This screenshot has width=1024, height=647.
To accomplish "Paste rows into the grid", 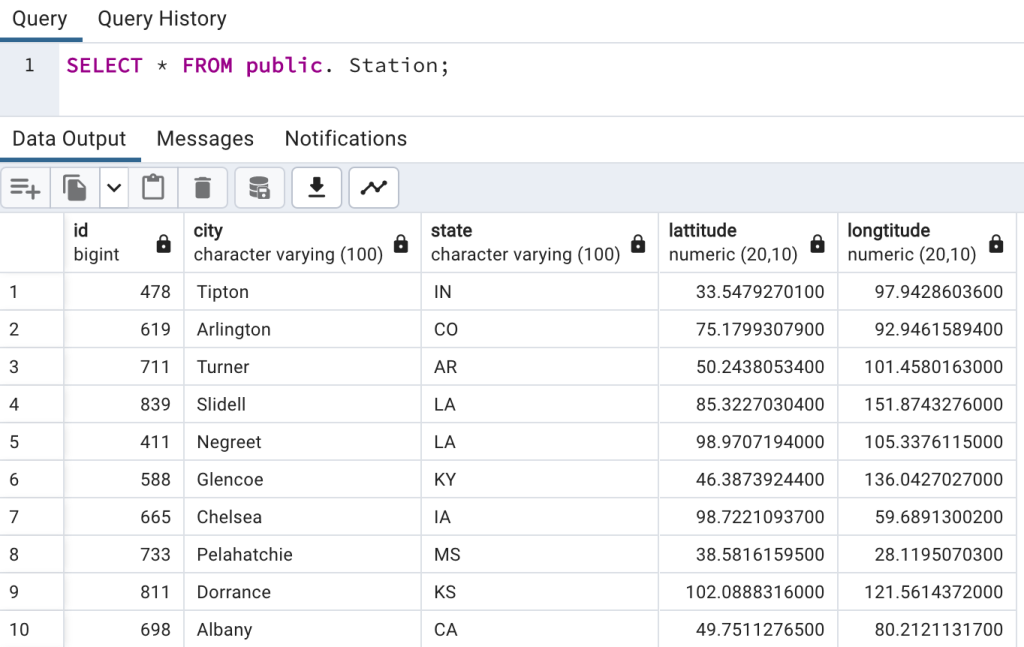I will (x=153, y=187).
